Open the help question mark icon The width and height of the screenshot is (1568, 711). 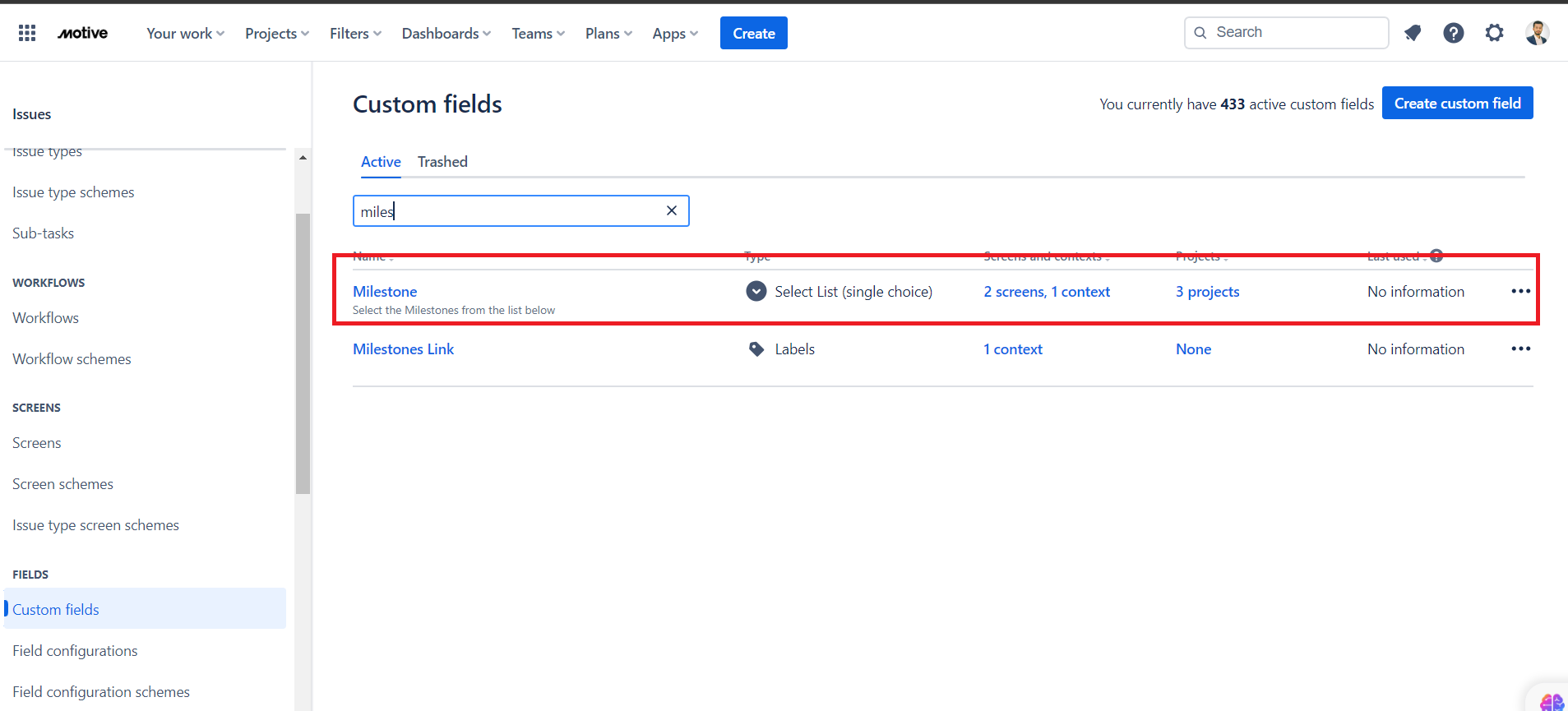pyautogui.click(x=1454, y=33)
